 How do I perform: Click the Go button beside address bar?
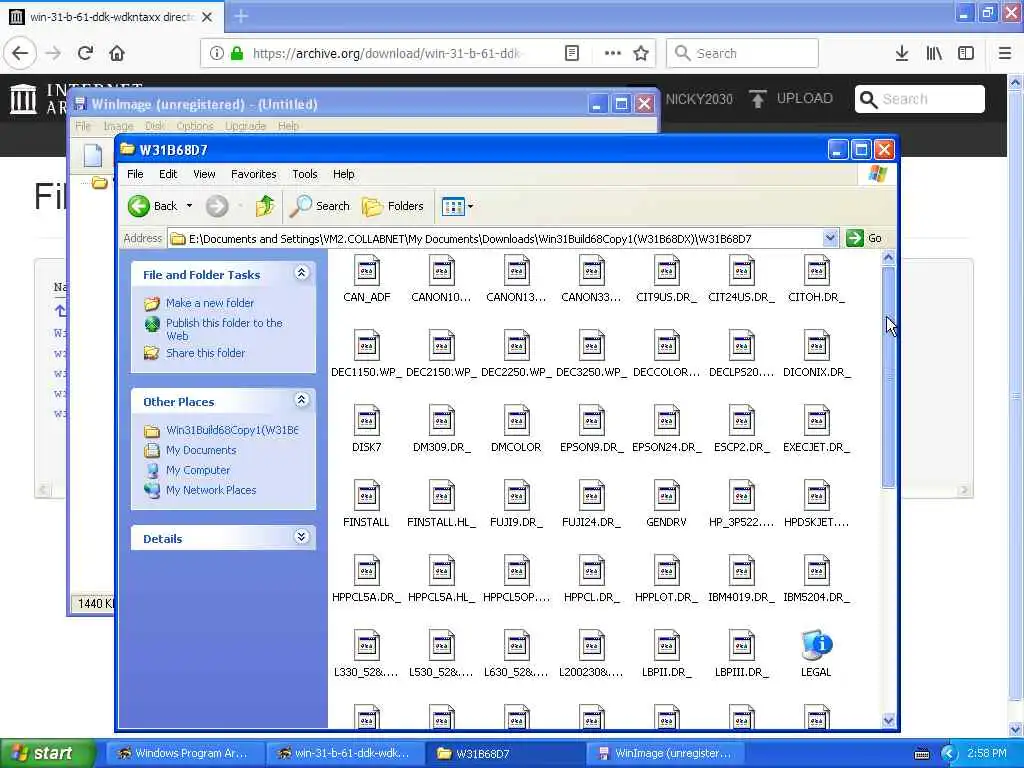(865, 238)
